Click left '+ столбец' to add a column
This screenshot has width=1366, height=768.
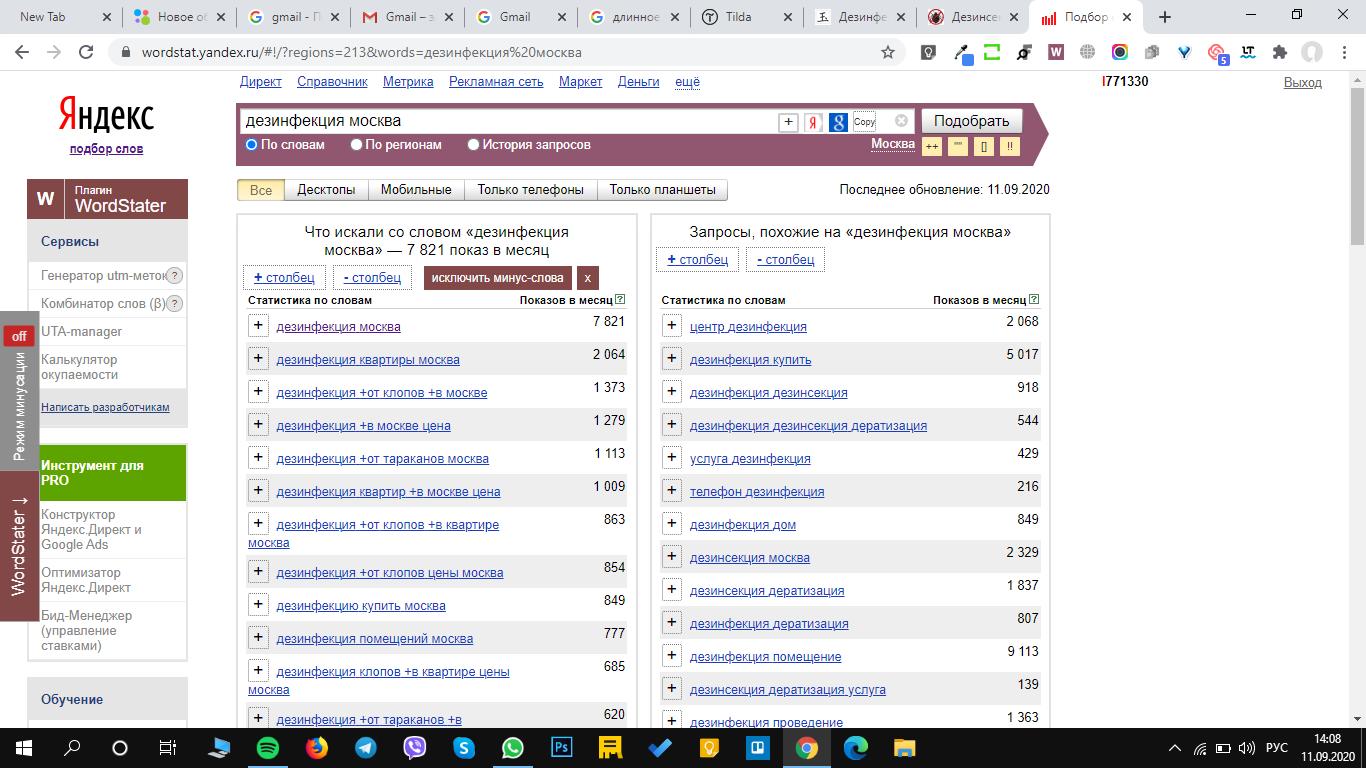tap(284, 277)
